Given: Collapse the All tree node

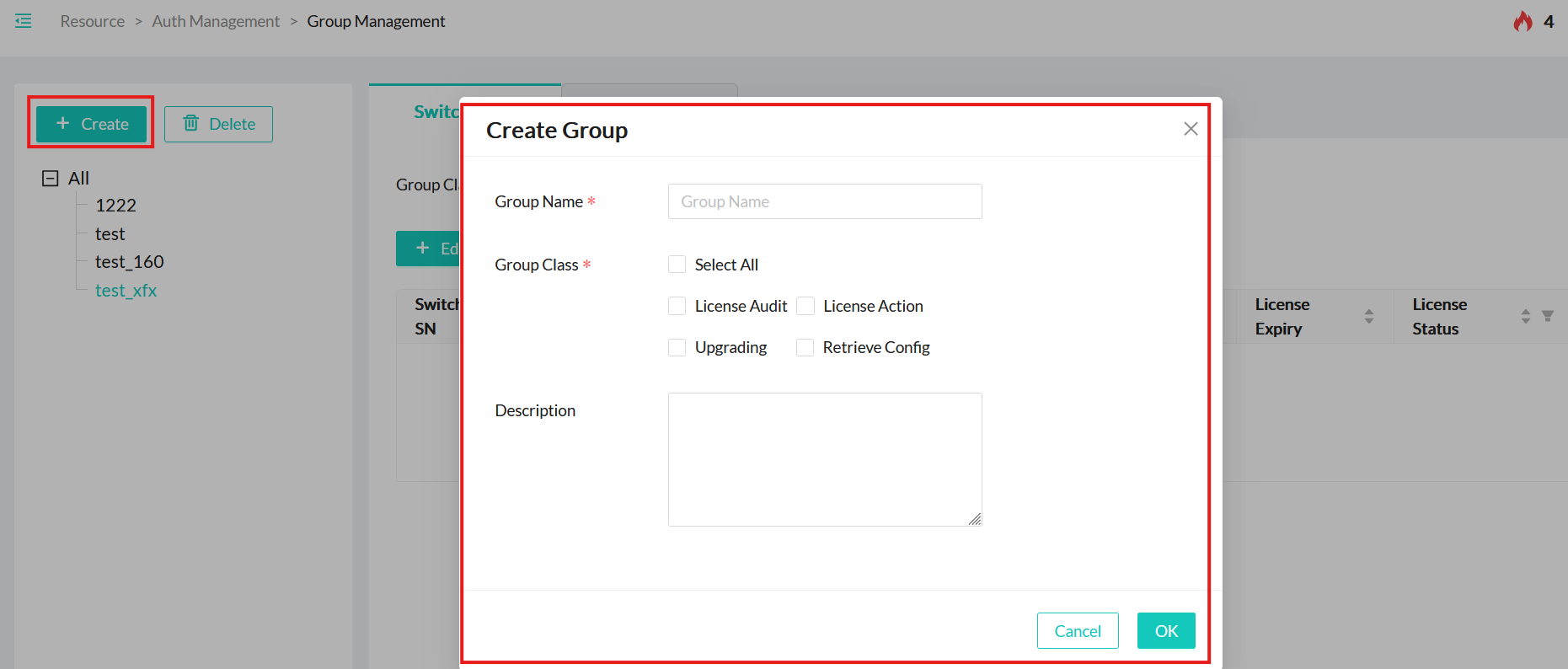Looking at the screenshot, I should click(51, 179).
